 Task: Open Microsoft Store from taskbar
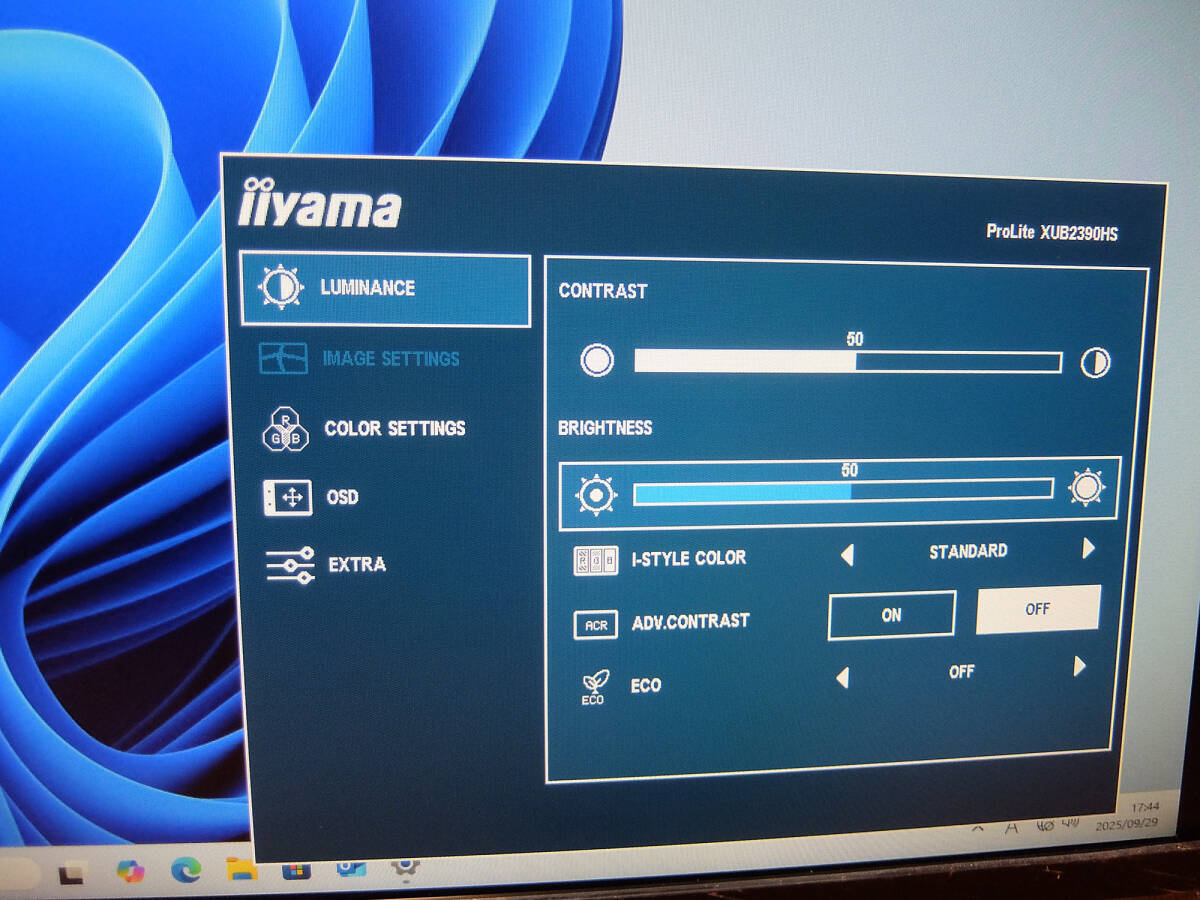point(296,868)
